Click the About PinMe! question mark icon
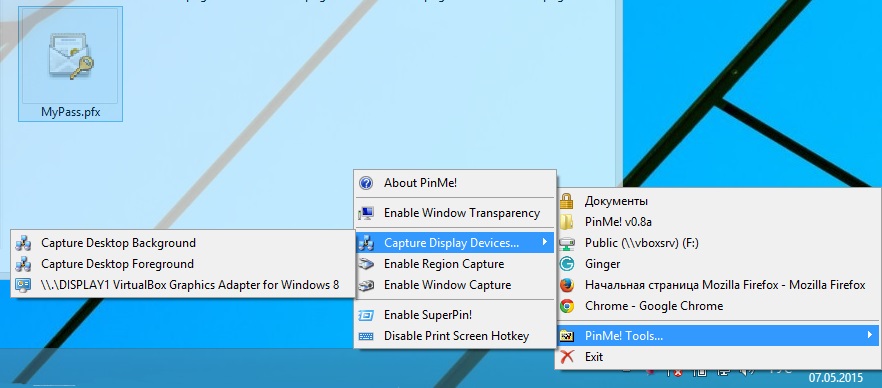 point(366,183)
